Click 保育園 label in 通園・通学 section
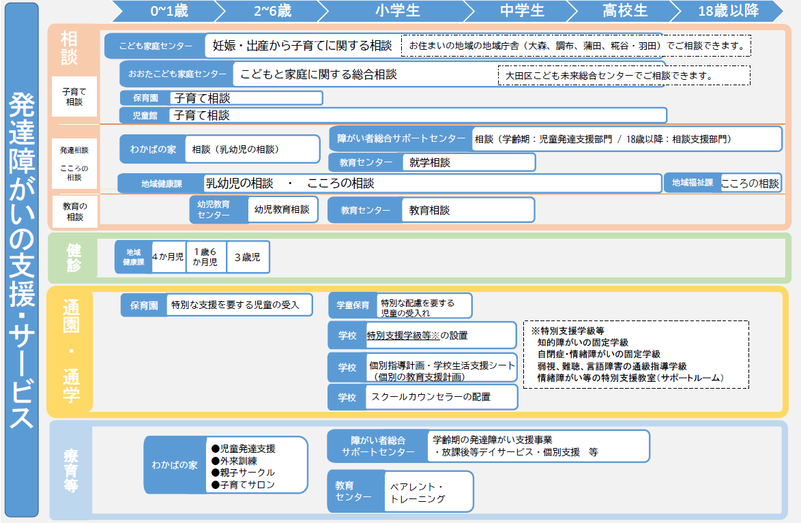This screenshot has width=801, height=523. point(144,305)
